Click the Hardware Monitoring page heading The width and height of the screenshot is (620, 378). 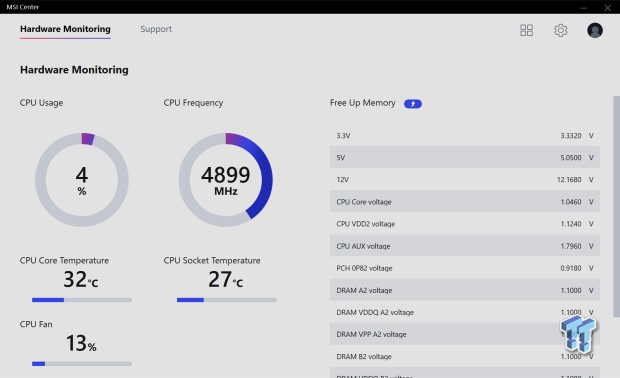click(74, 70)
